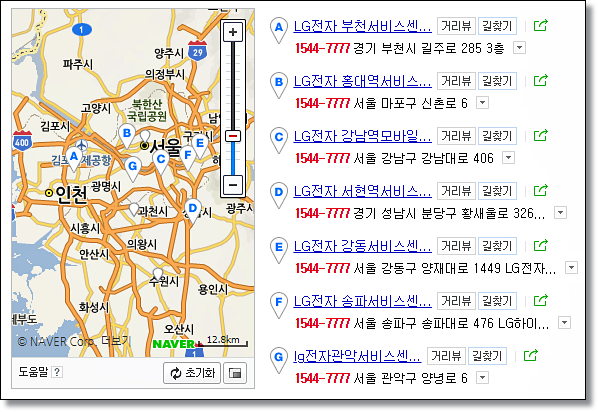Click 거리뷰 for 관악서비스센터

[446, 356]
